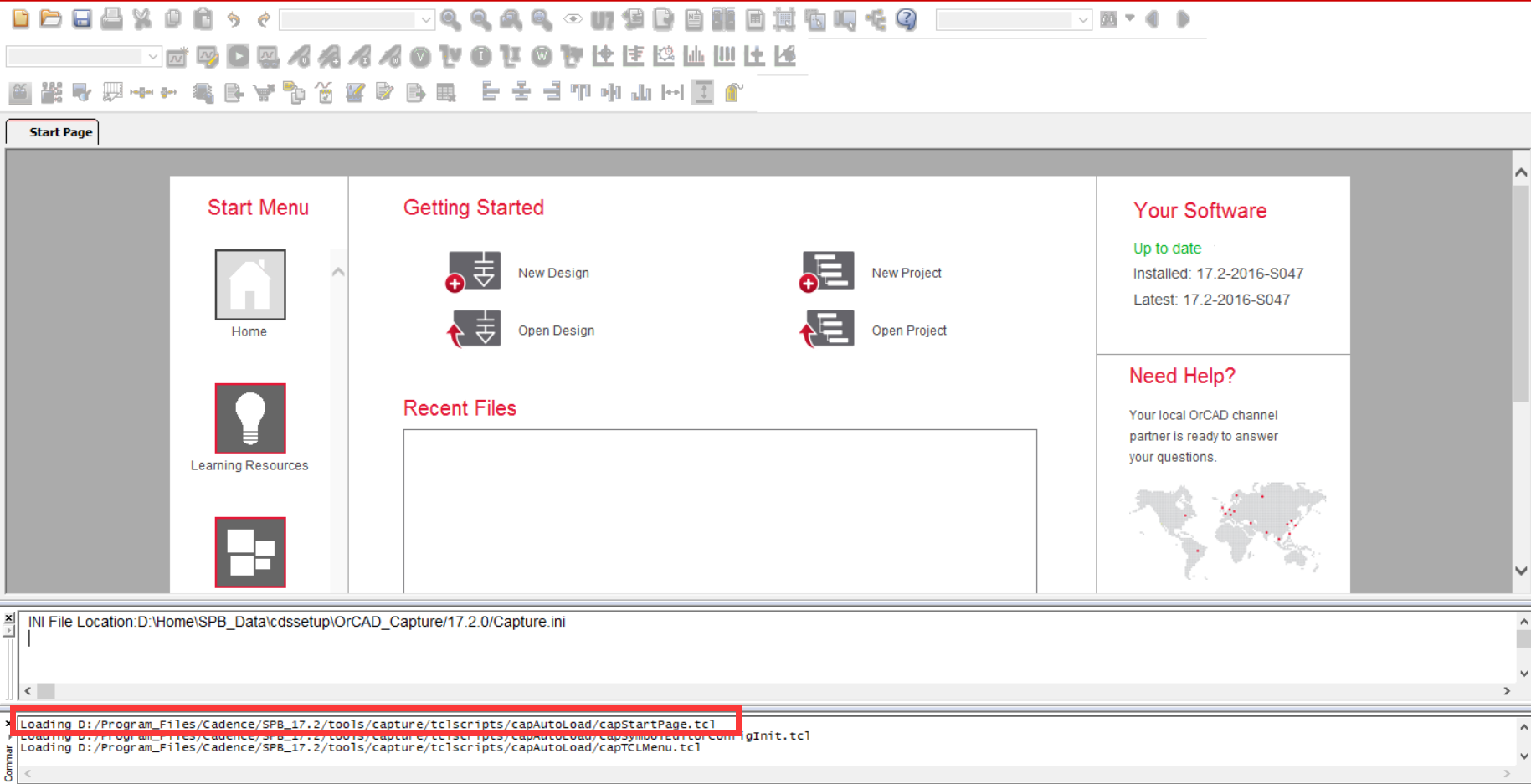Click the binoculars find icon
This screenshot has width=1531, height=784.
click(x=1108, y=18)
